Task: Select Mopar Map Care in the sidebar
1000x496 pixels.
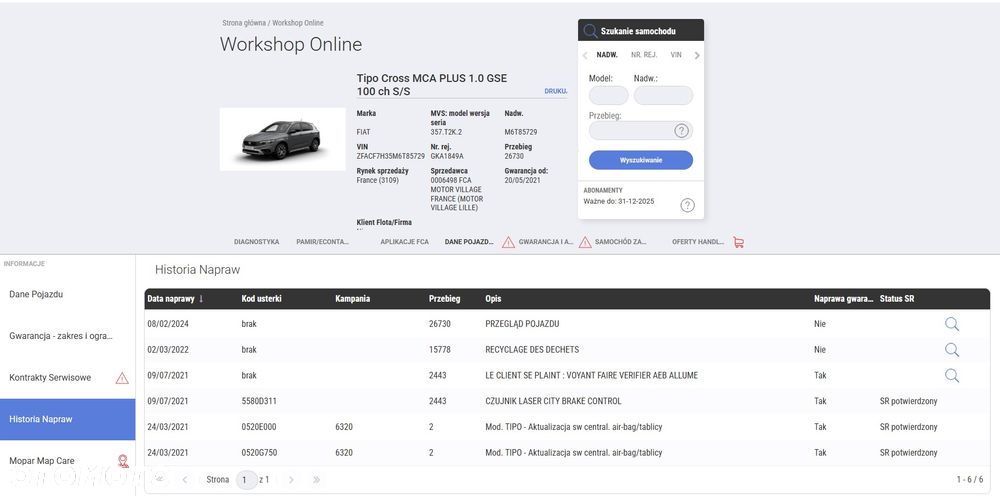Action: (68, 460)
